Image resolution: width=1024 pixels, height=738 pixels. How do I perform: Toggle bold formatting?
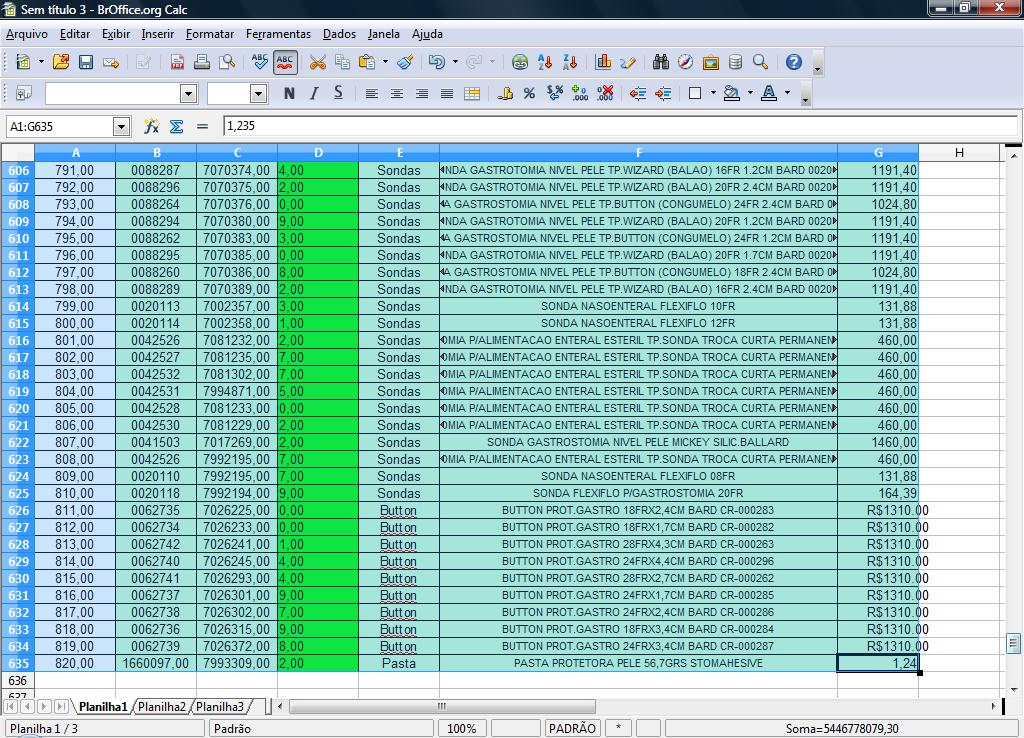[x=289, y=93]
